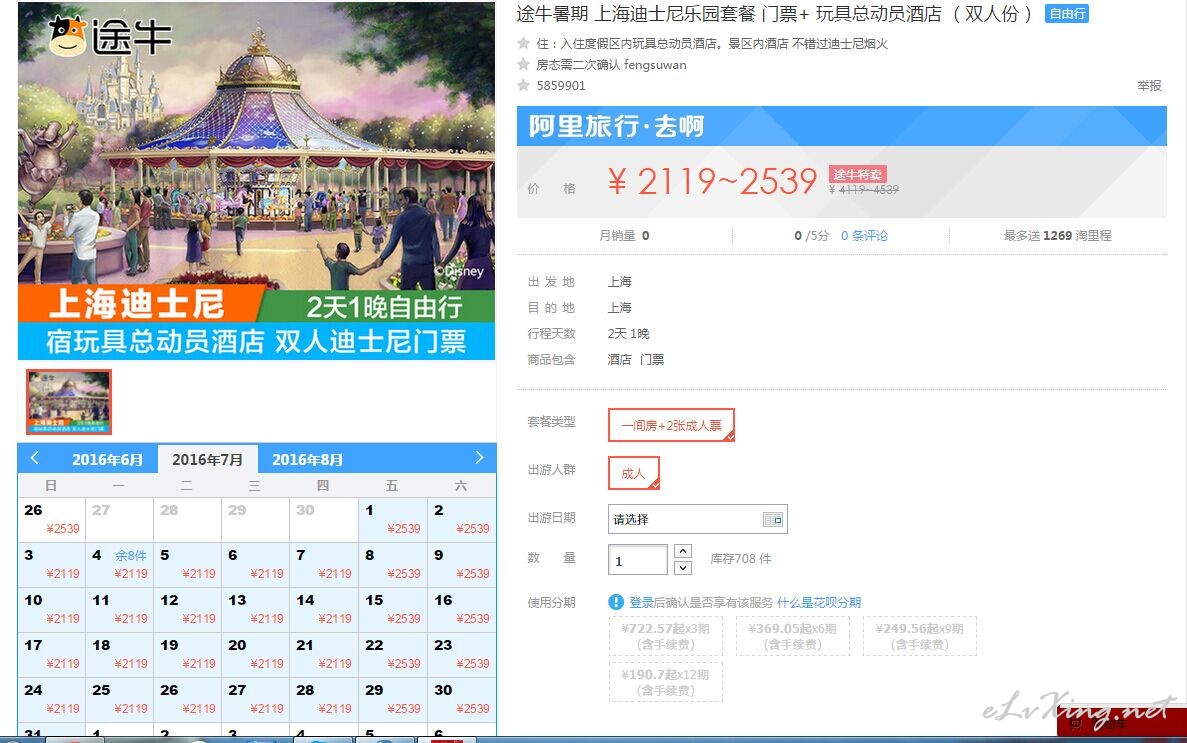
Task: Click the 库存708 件 stock text
Action: [741, 559]
